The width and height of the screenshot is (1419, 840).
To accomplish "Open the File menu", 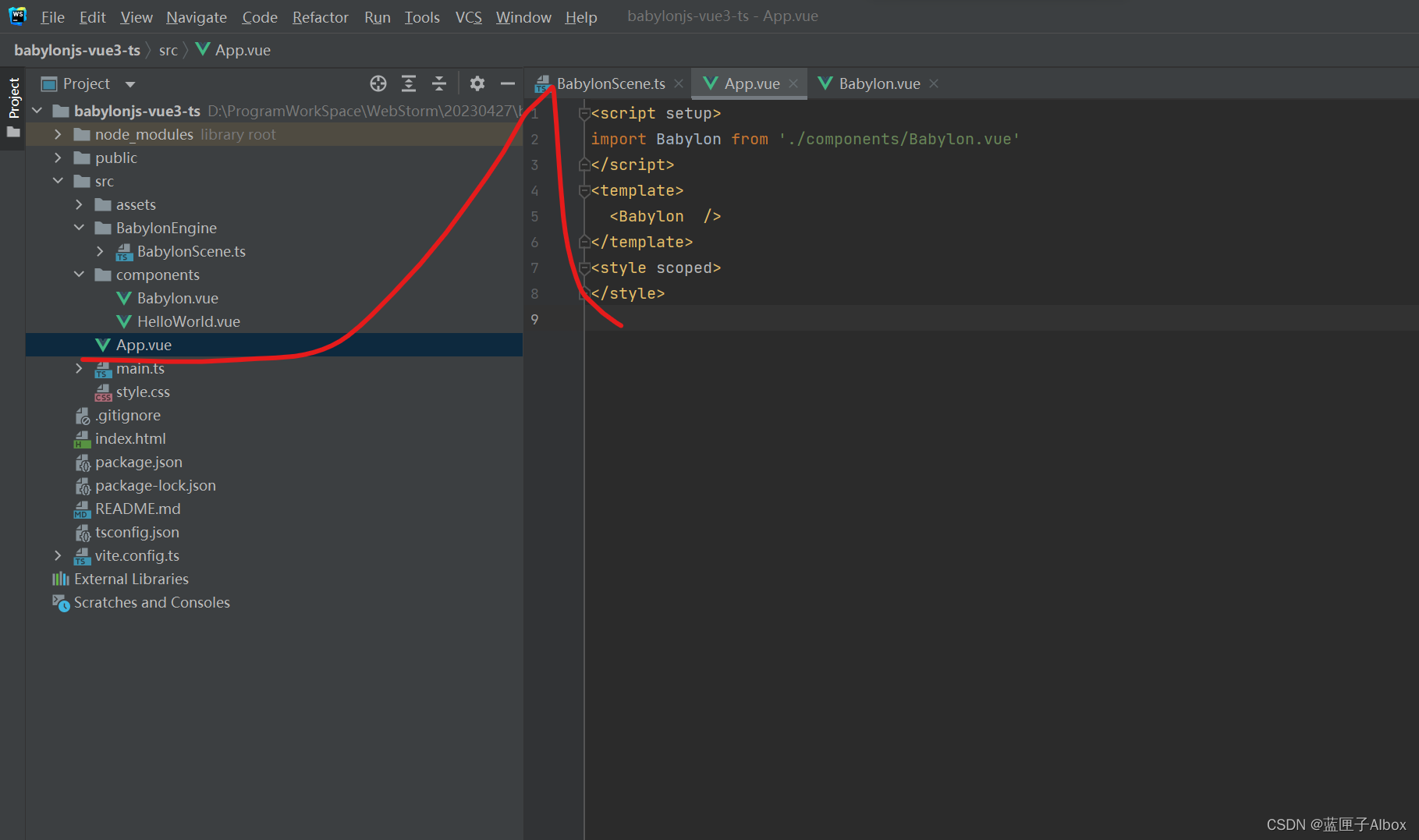I will click(x=53, y=17).
